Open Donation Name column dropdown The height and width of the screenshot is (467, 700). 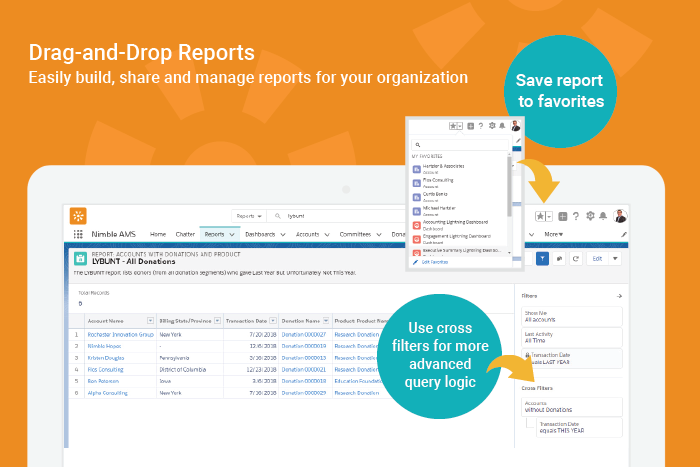pyautogui.click(x=326, y=321)
